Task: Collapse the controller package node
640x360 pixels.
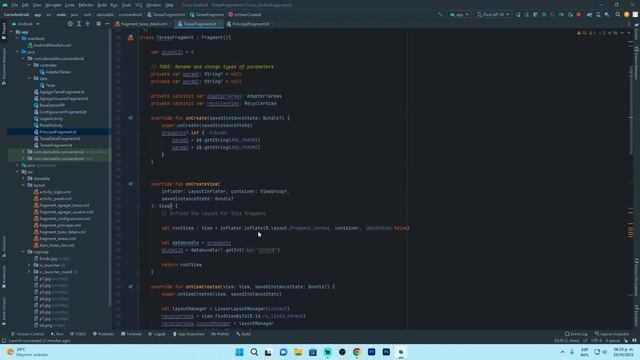Action: (30, 65)
